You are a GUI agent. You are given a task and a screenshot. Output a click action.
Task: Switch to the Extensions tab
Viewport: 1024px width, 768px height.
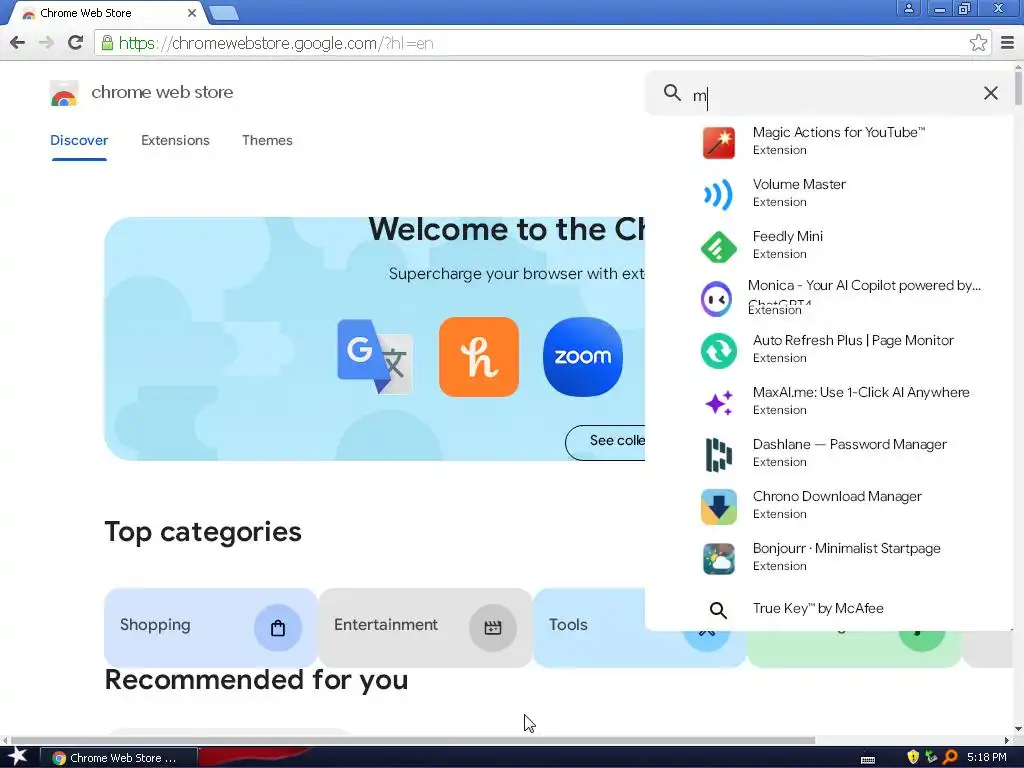point(175,140)
